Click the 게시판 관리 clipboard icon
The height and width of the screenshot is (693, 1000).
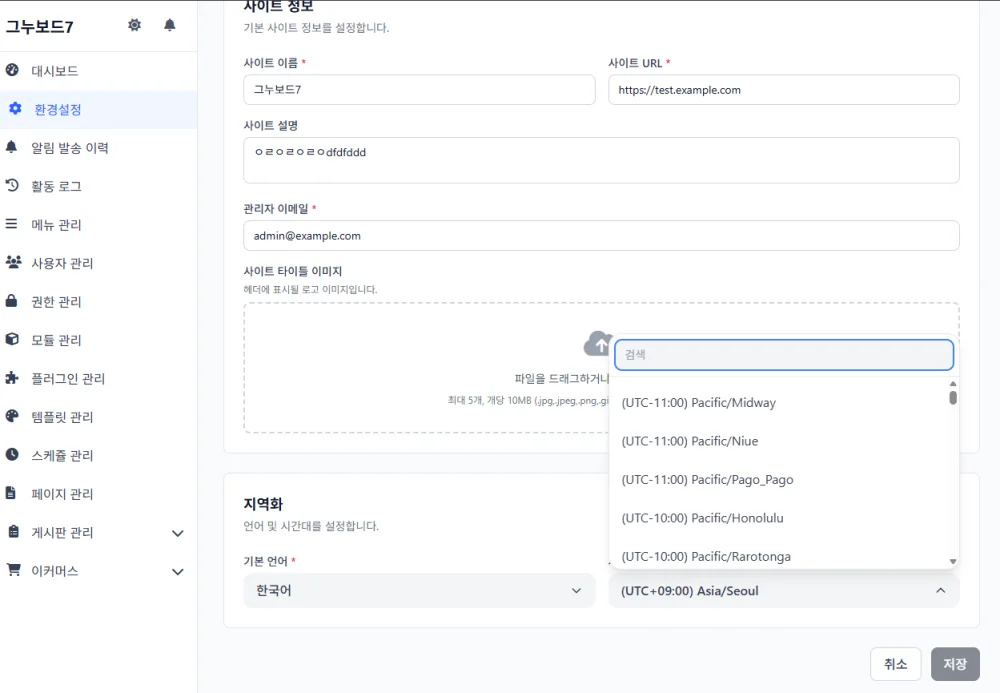(x=13, y=531)
